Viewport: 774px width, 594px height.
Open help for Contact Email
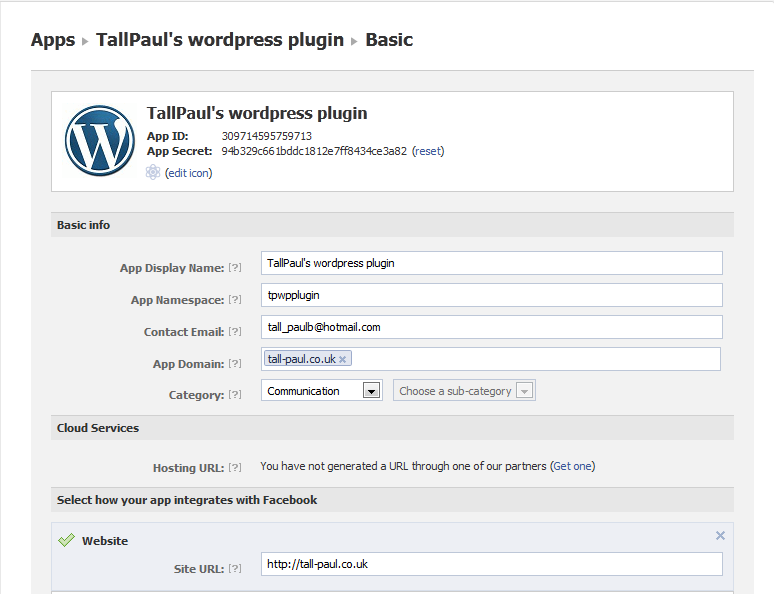point(235,332)
